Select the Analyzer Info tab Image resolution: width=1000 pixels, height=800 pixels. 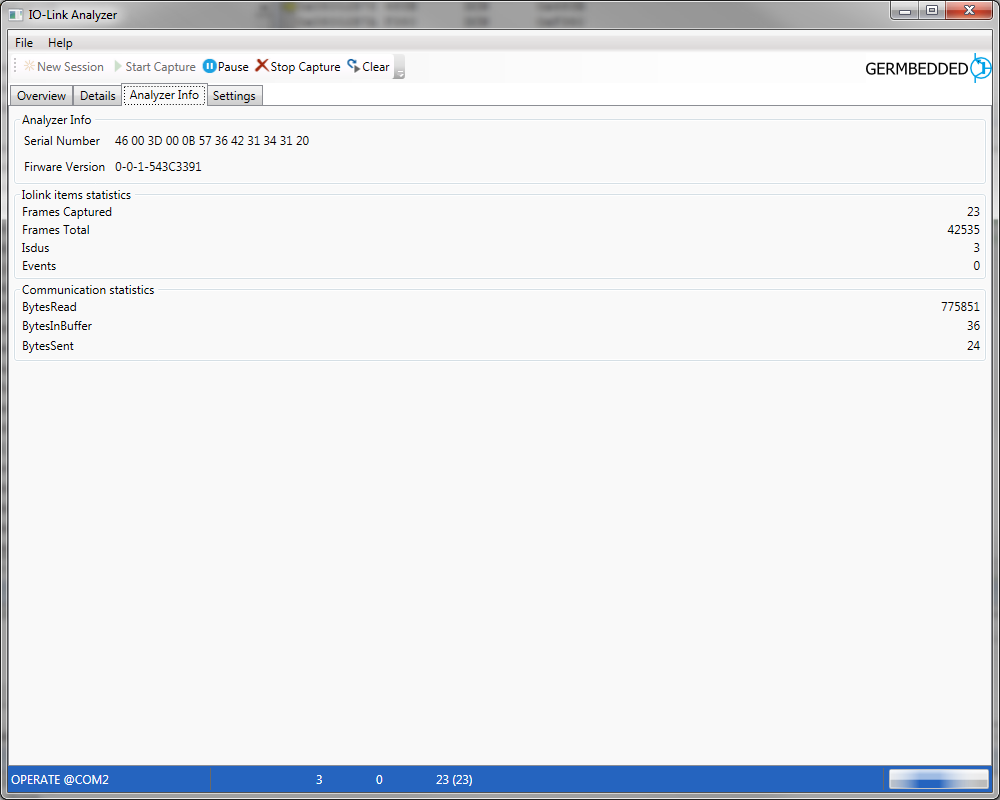tap(164, 95)
